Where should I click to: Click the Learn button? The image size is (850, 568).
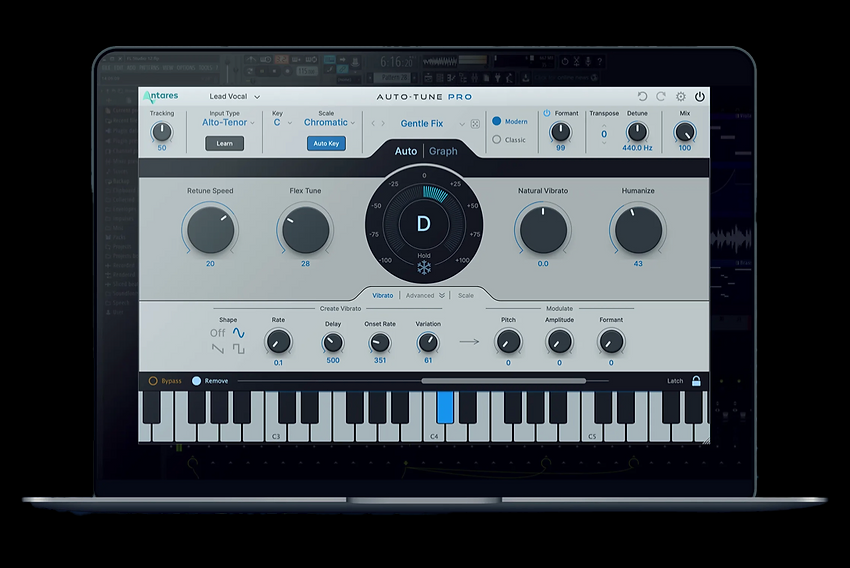click(x=224, y=144)
